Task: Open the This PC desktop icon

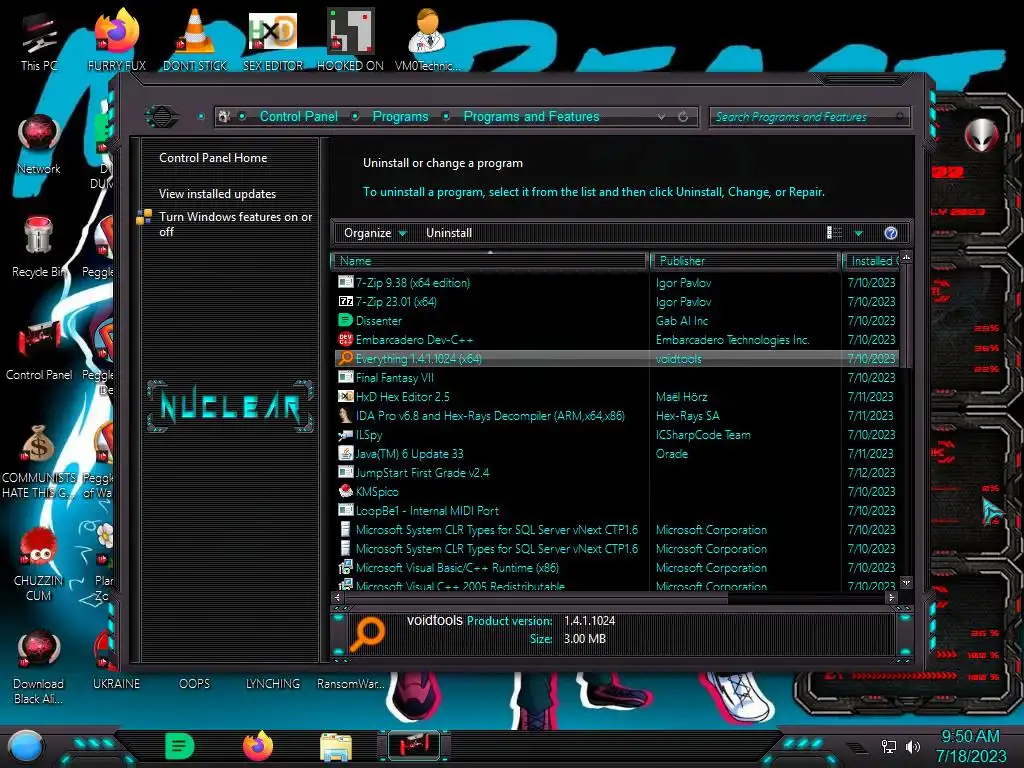Action: [x=38, y=42]
